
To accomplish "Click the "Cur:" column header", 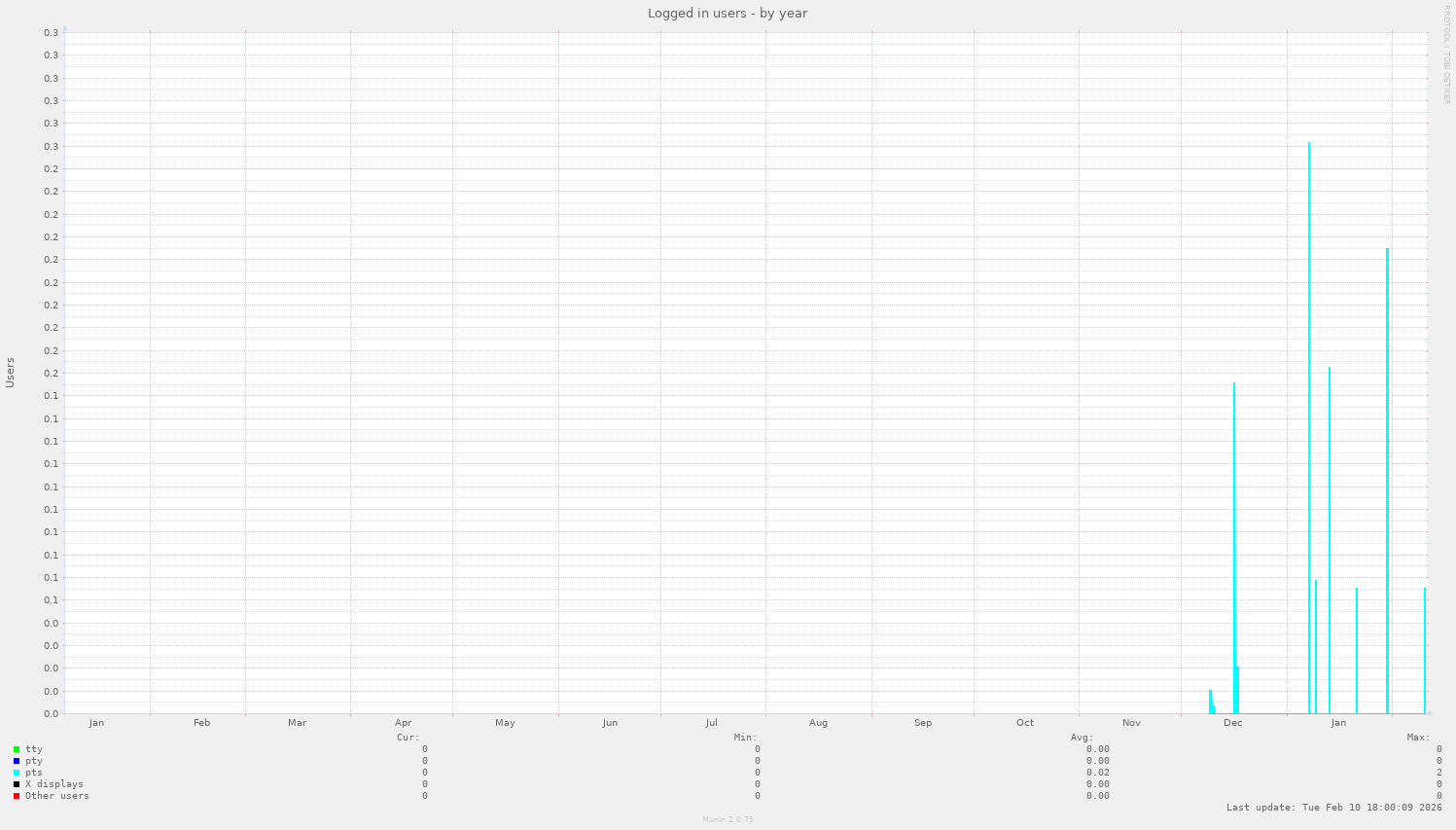I will pyautogui.click(x=408, y=738).
